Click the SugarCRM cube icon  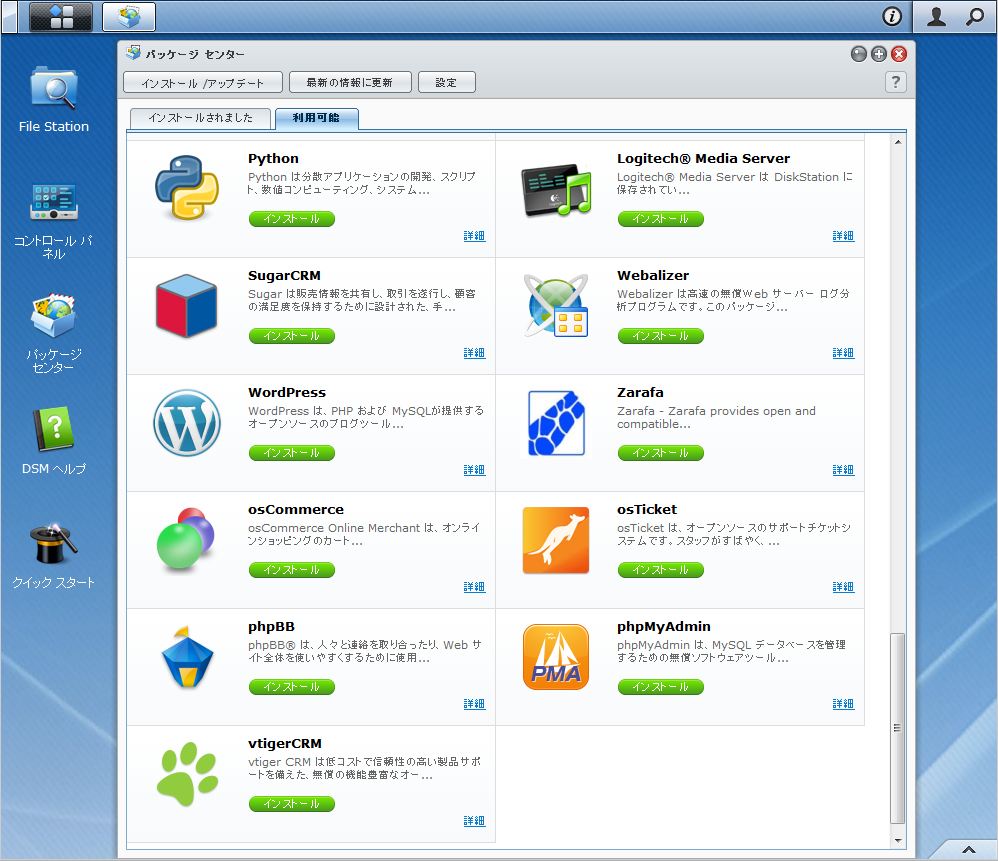tap(186, 305)
